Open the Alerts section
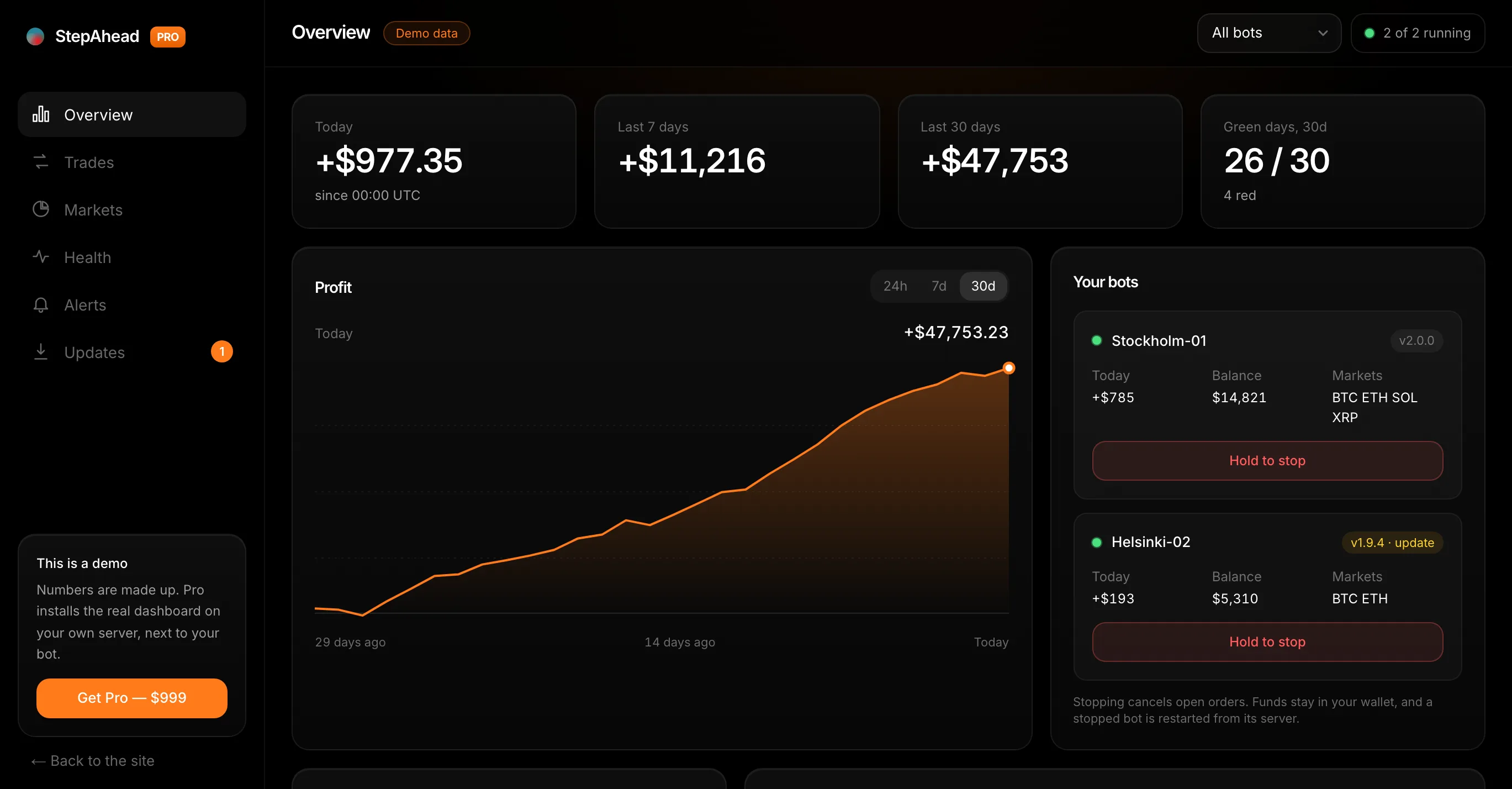1512x789 pixels. coord(132,304)
